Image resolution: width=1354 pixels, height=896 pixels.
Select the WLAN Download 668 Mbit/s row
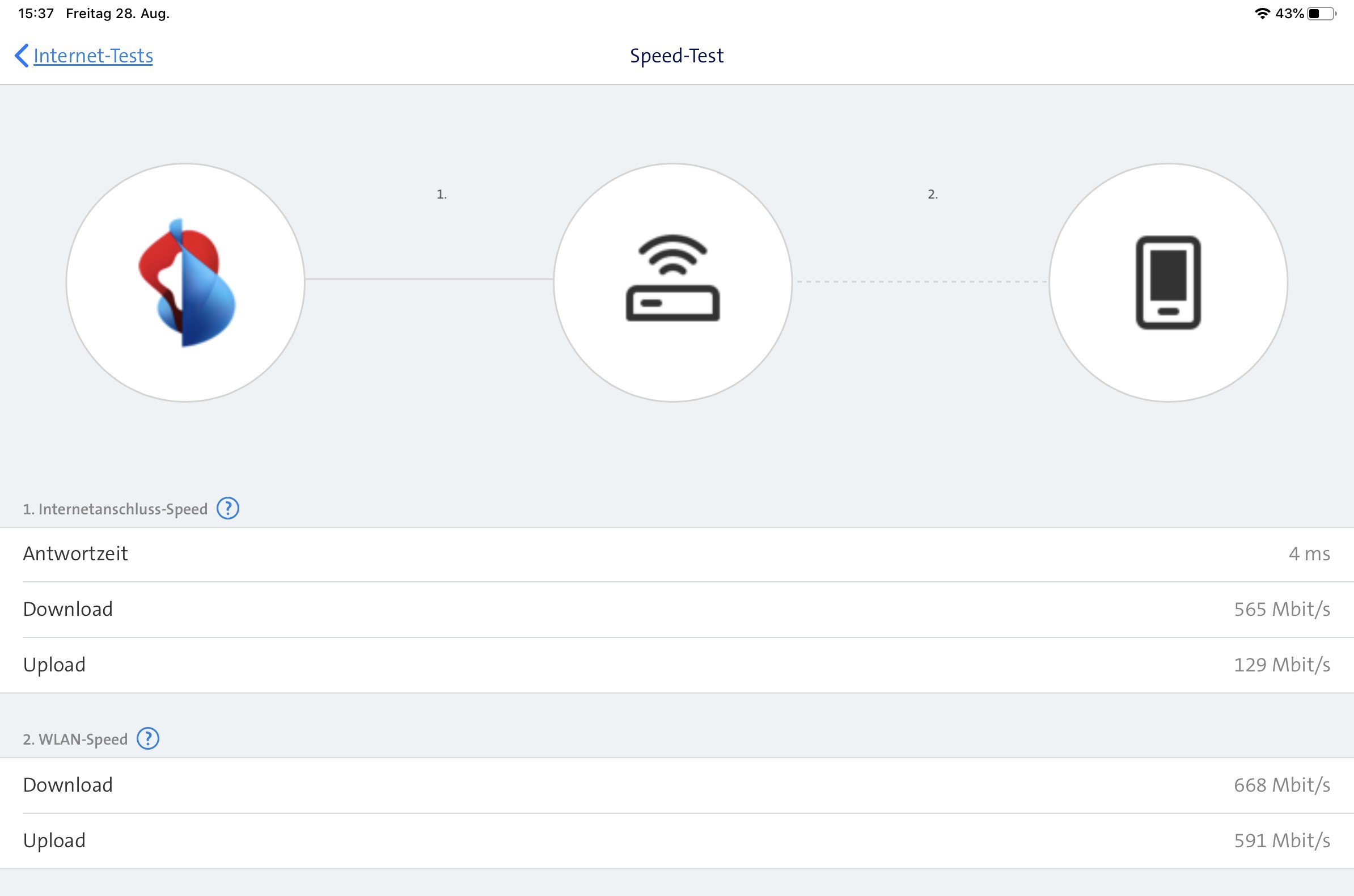676,785
